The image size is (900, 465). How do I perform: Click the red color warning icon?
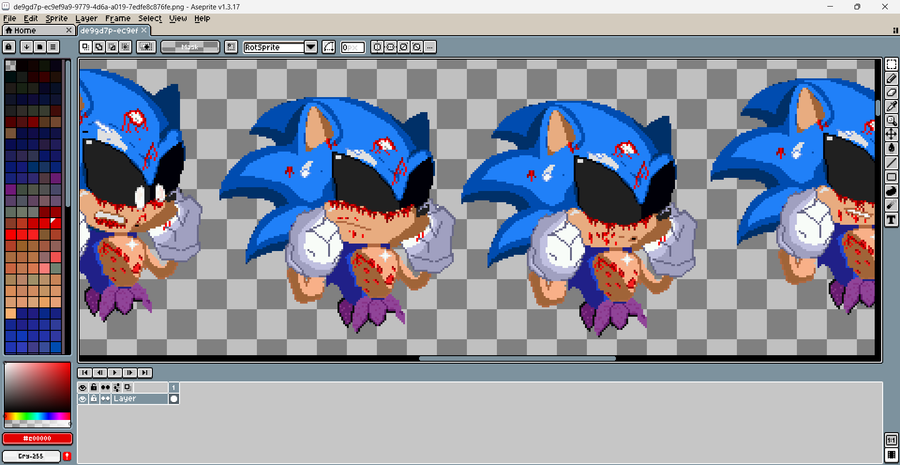click(67, 456)
